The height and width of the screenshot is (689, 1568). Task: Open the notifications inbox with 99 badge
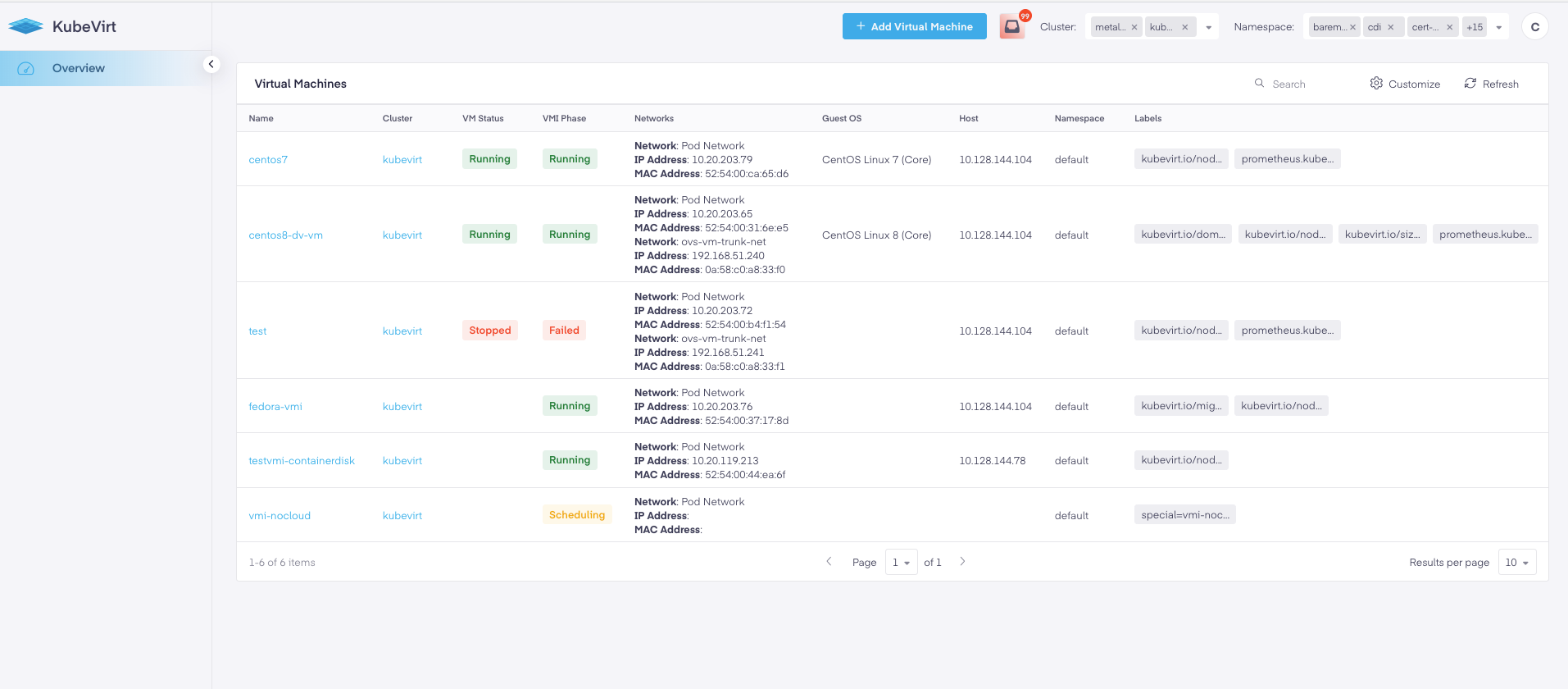(x=1012, y=26)
